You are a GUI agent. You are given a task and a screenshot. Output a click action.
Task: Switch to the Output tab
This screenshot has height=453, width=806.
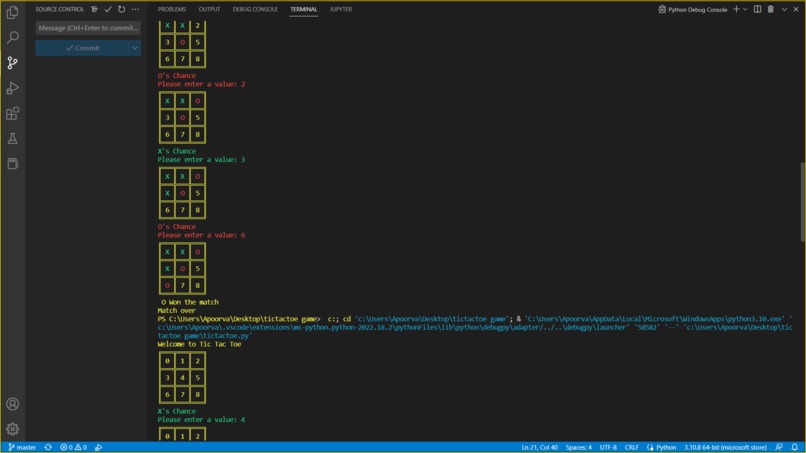coord(209,9)
